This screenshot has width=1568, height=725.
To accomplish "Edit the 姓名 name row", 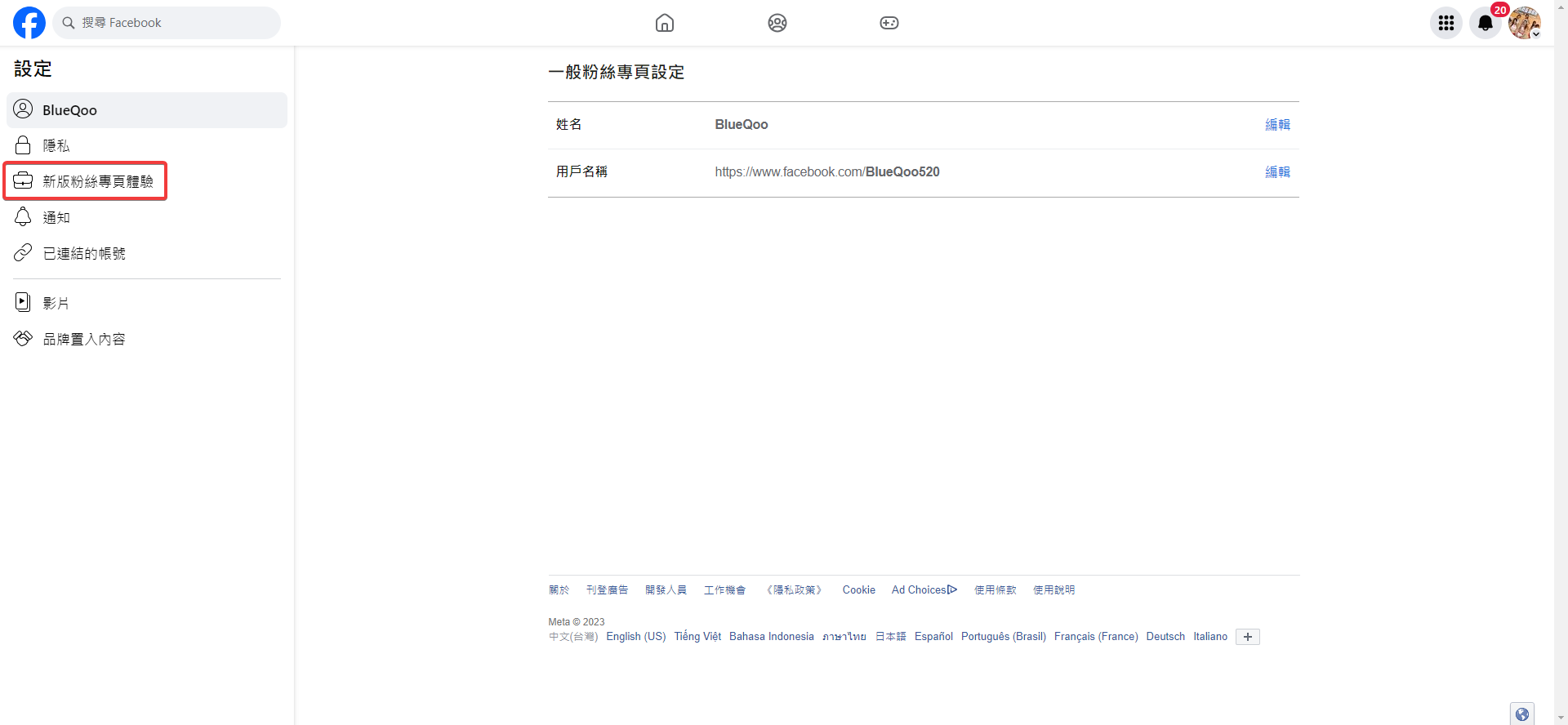I will click(1277, 125).
